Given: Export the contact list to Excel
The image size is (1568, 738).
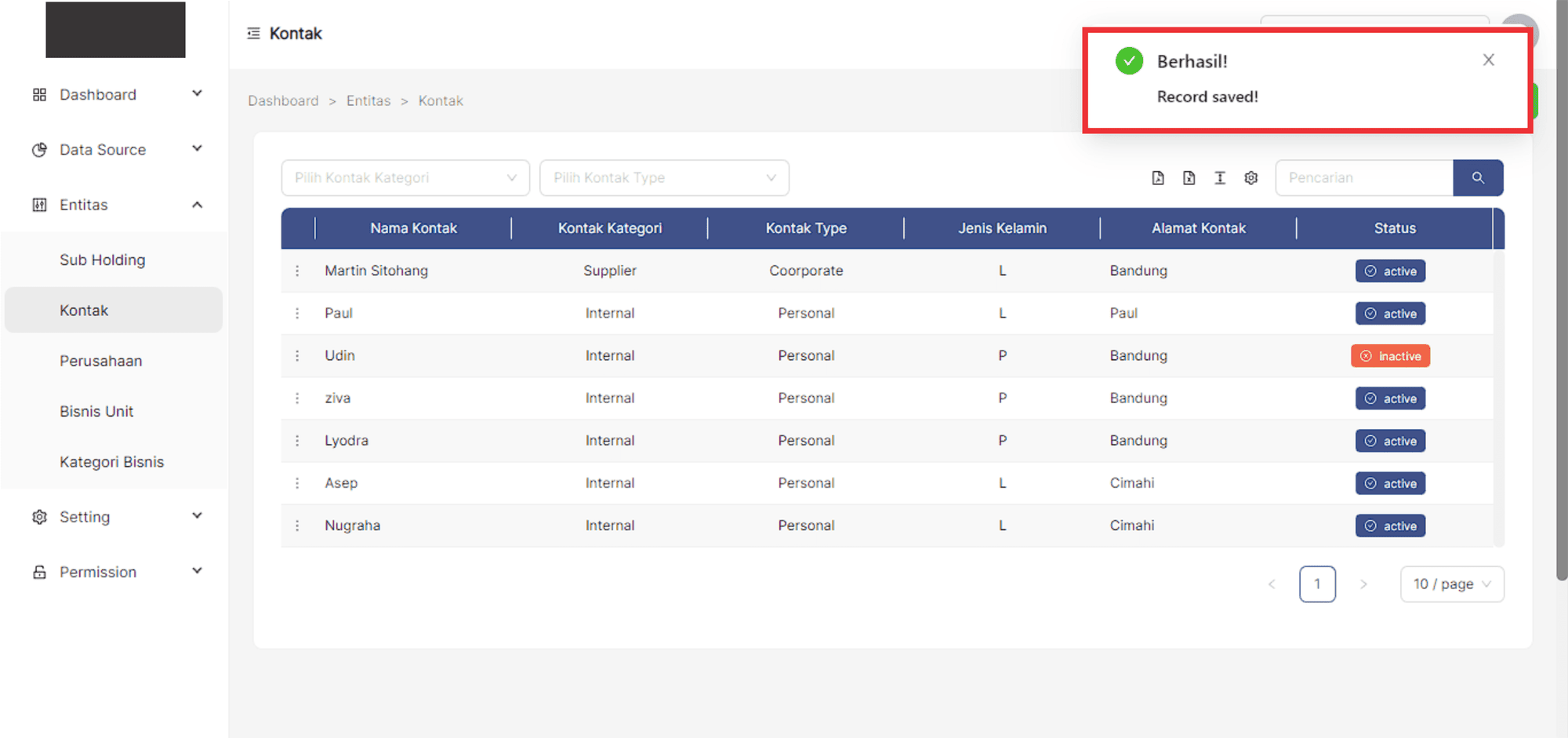Looking at the screenshot, I should point(1189,178).
